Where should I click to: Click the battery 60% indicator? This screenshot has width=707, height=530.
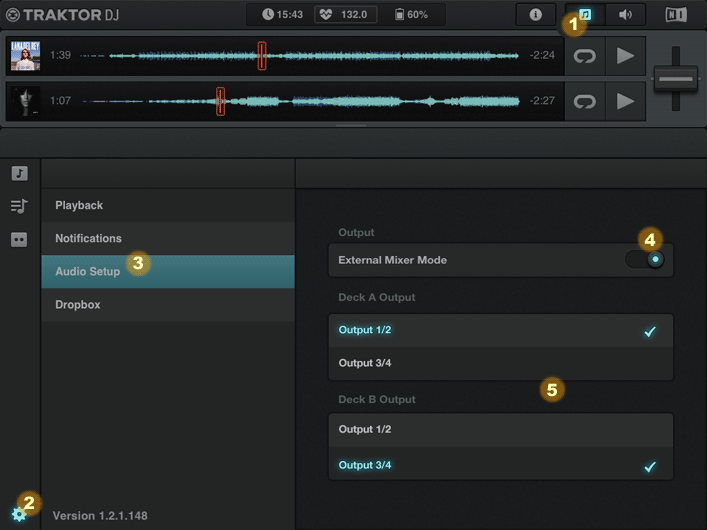[411, 15]
